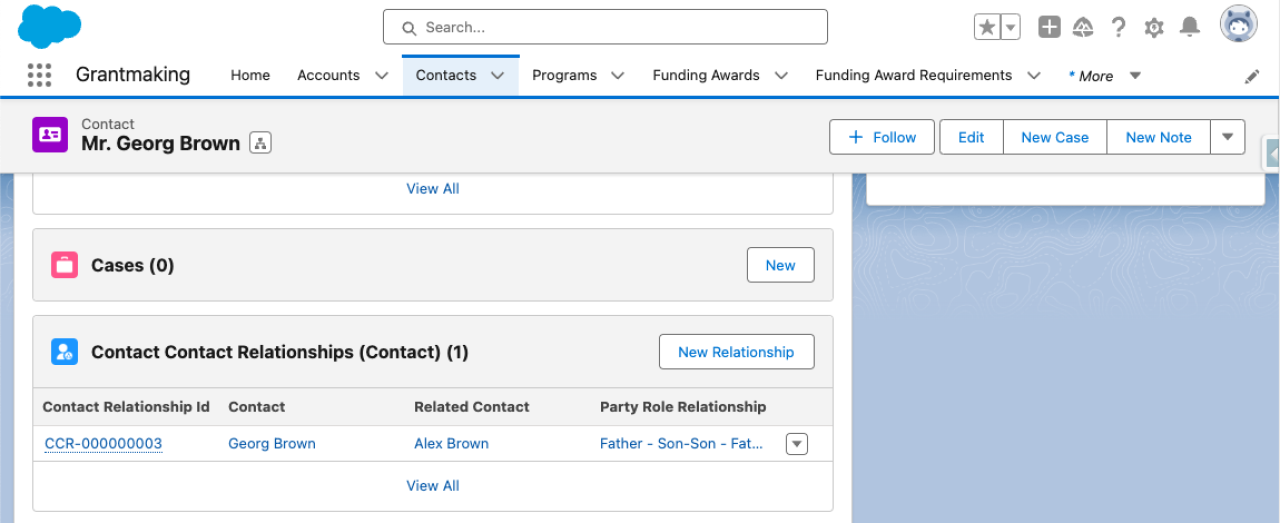Screen dimensions: 1280x523
Task: Expand the collapsed right sidebar handle
Action: tap(1272, 154)
